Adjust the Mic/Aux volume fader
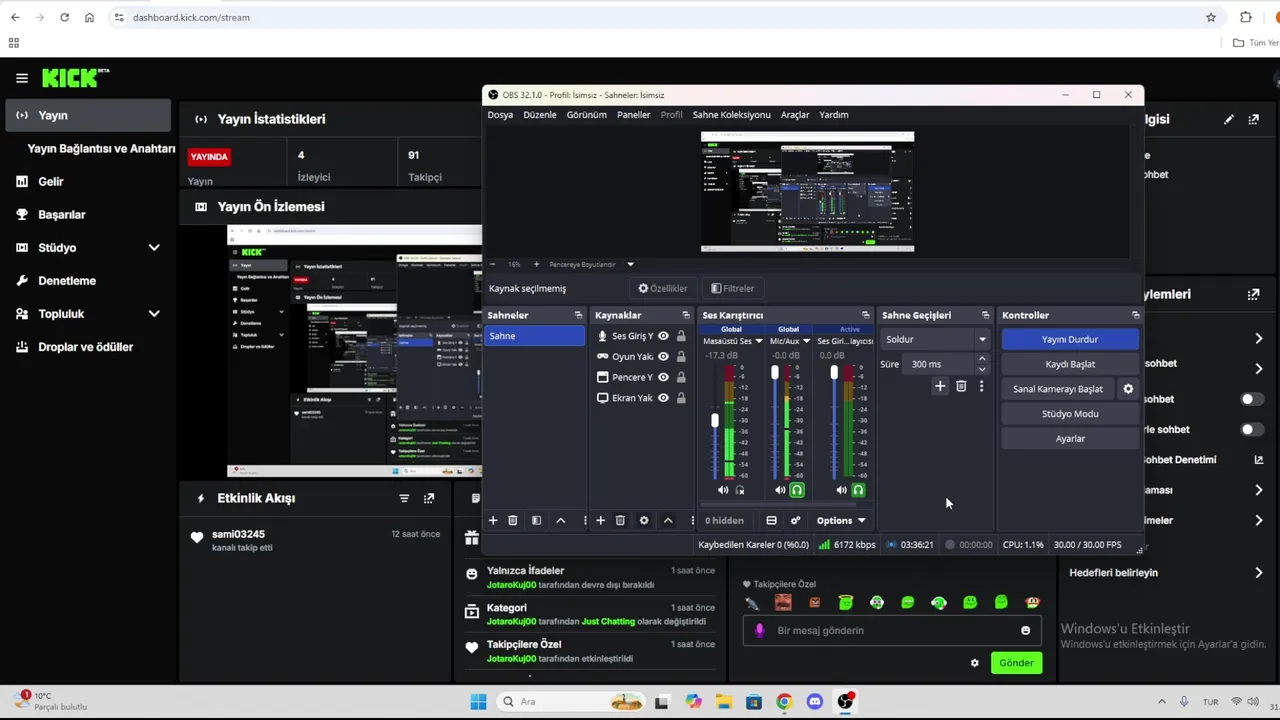The height and width of the screenshot is (720, 1280). click(x=775, y=373)
